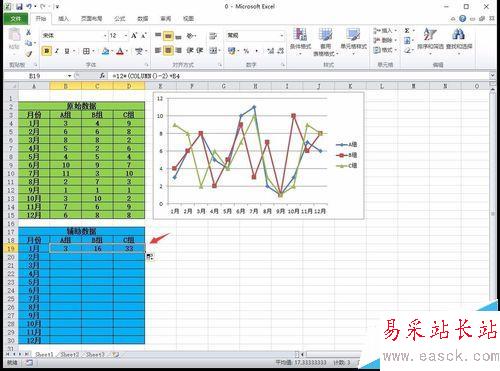Open Merge and Center dropdown
The image size is (500, 371).
click(x=220, y=51)
